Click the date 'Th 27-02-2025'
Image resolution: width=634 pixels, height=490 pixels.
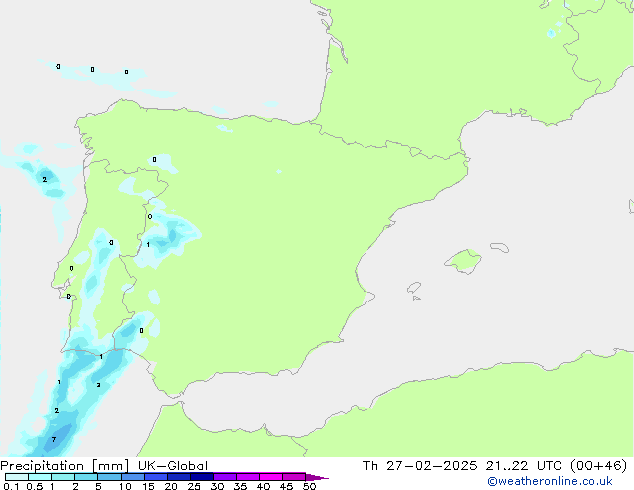[420, 466]
